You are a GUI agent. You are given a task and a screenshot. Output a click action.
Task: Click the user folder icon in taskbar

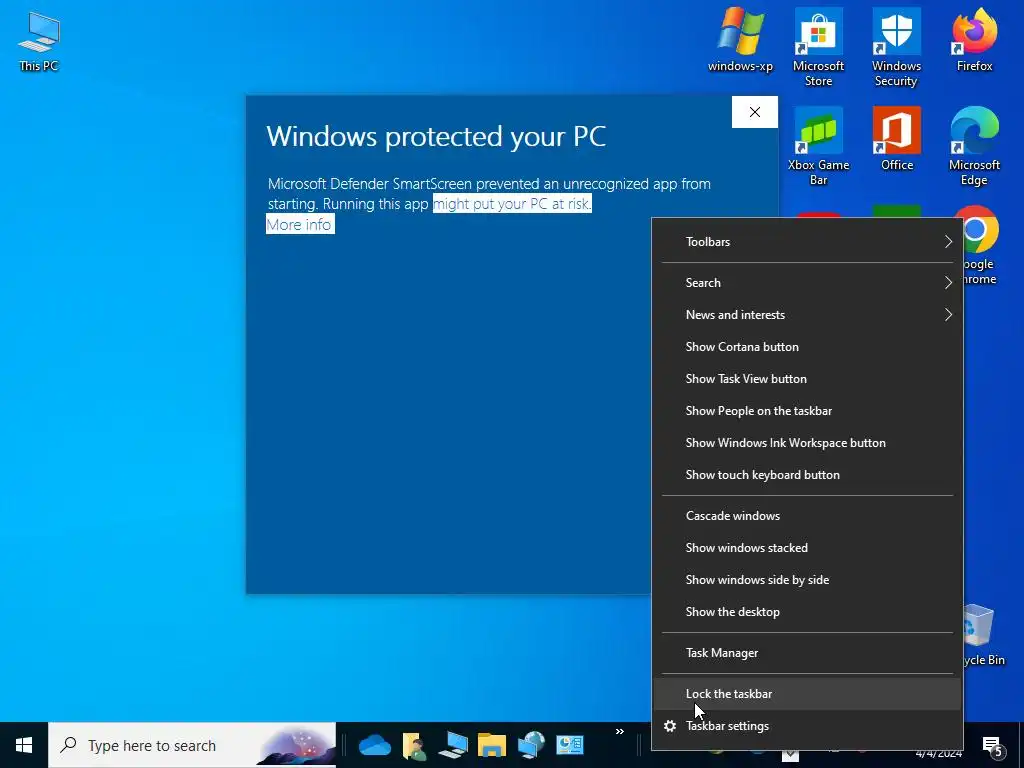[414, 745]
